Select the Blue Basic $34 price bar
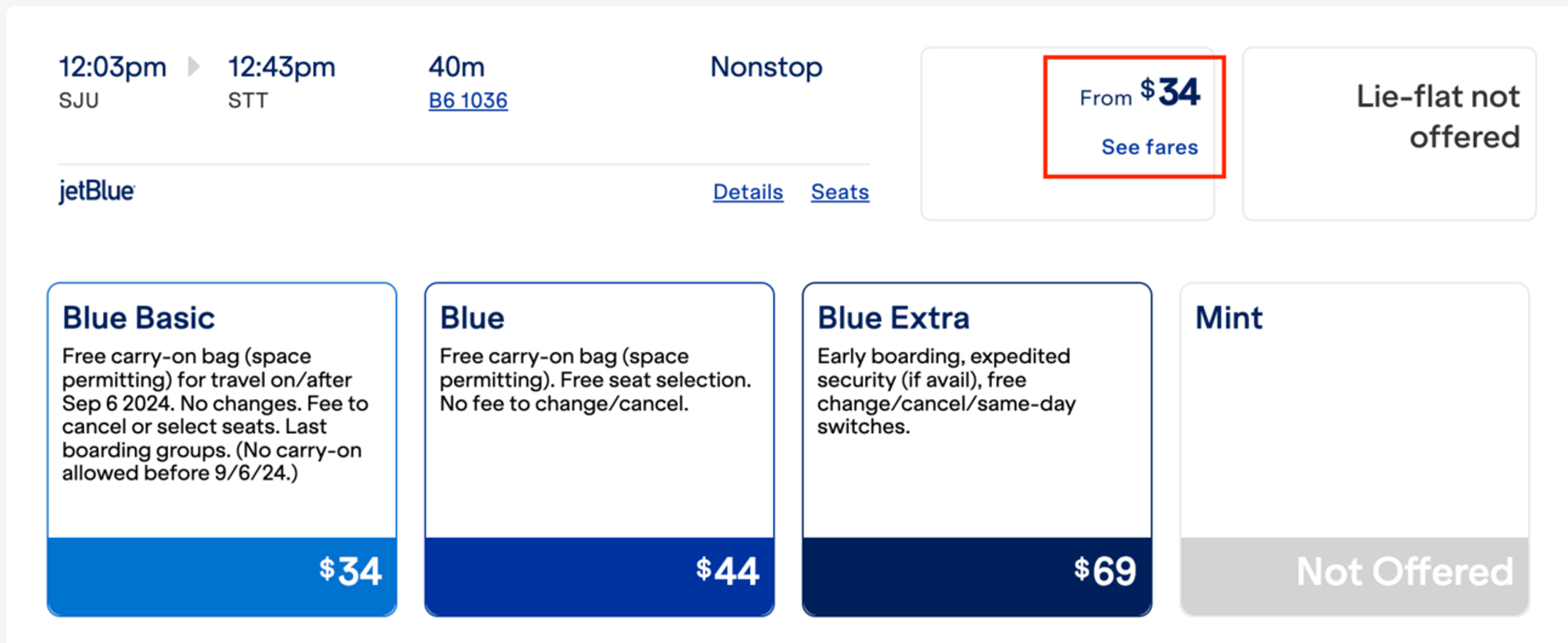The width and height of the screenshot is (1568, 643). (x=222, y=576)
